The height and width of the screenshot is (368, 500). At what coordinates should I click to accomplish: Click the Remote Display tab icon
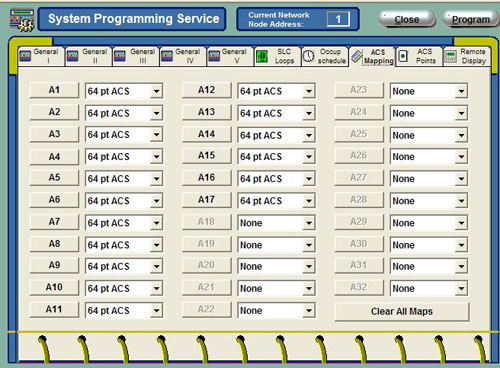451,56
